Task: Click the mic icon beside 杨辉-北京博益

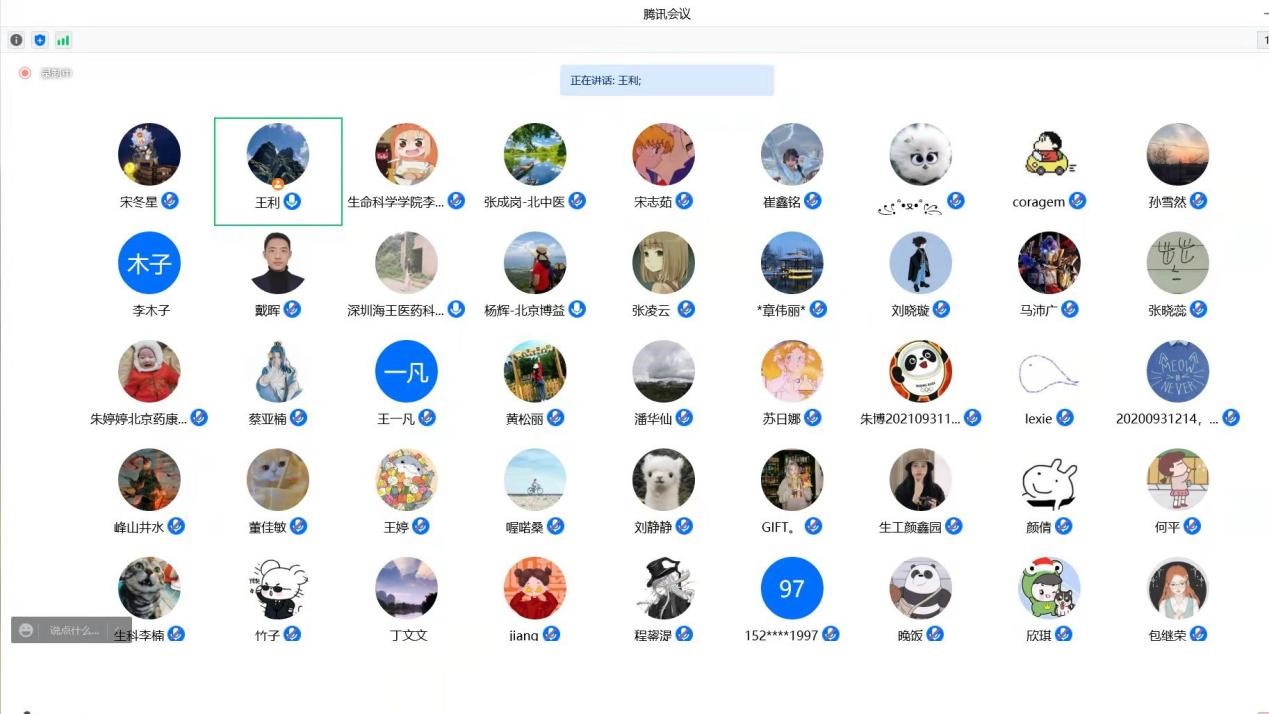Action: [577, 309]
